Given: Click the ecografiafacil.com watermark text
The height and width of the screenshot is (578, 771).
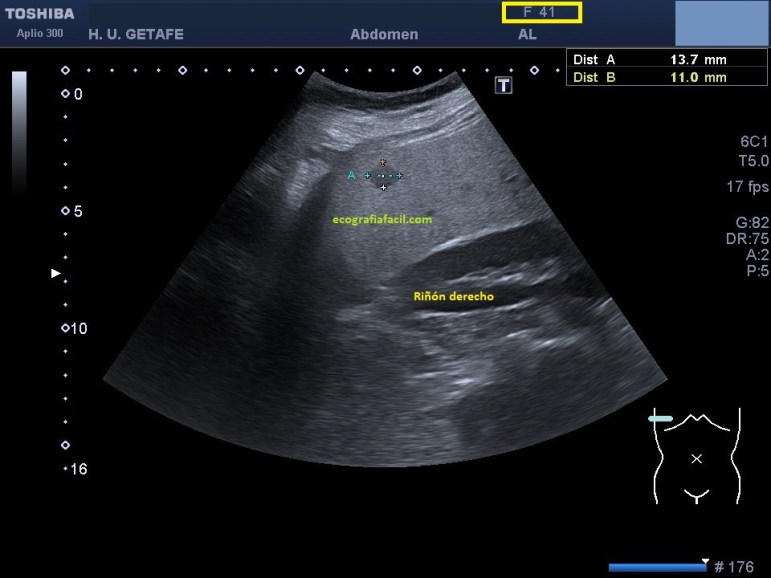Looking at the screenshot, I should pyautogui.click(x=382, y=218).
